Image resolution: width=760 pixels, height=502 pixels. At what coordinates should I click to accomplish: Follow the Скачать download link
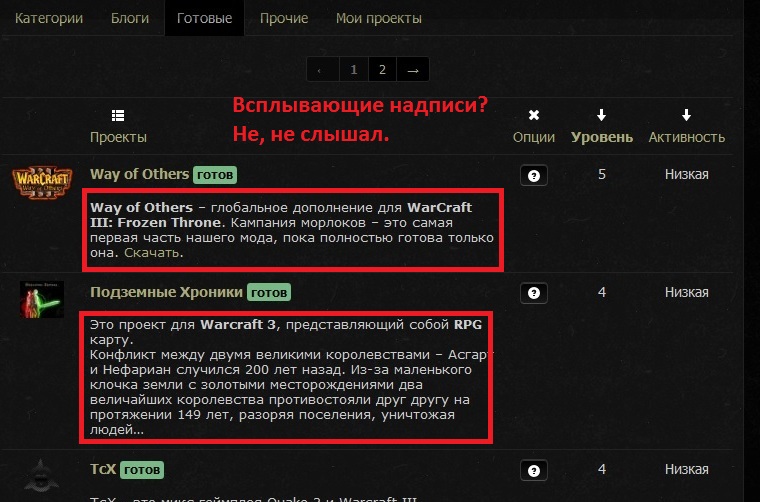[152, 252]
